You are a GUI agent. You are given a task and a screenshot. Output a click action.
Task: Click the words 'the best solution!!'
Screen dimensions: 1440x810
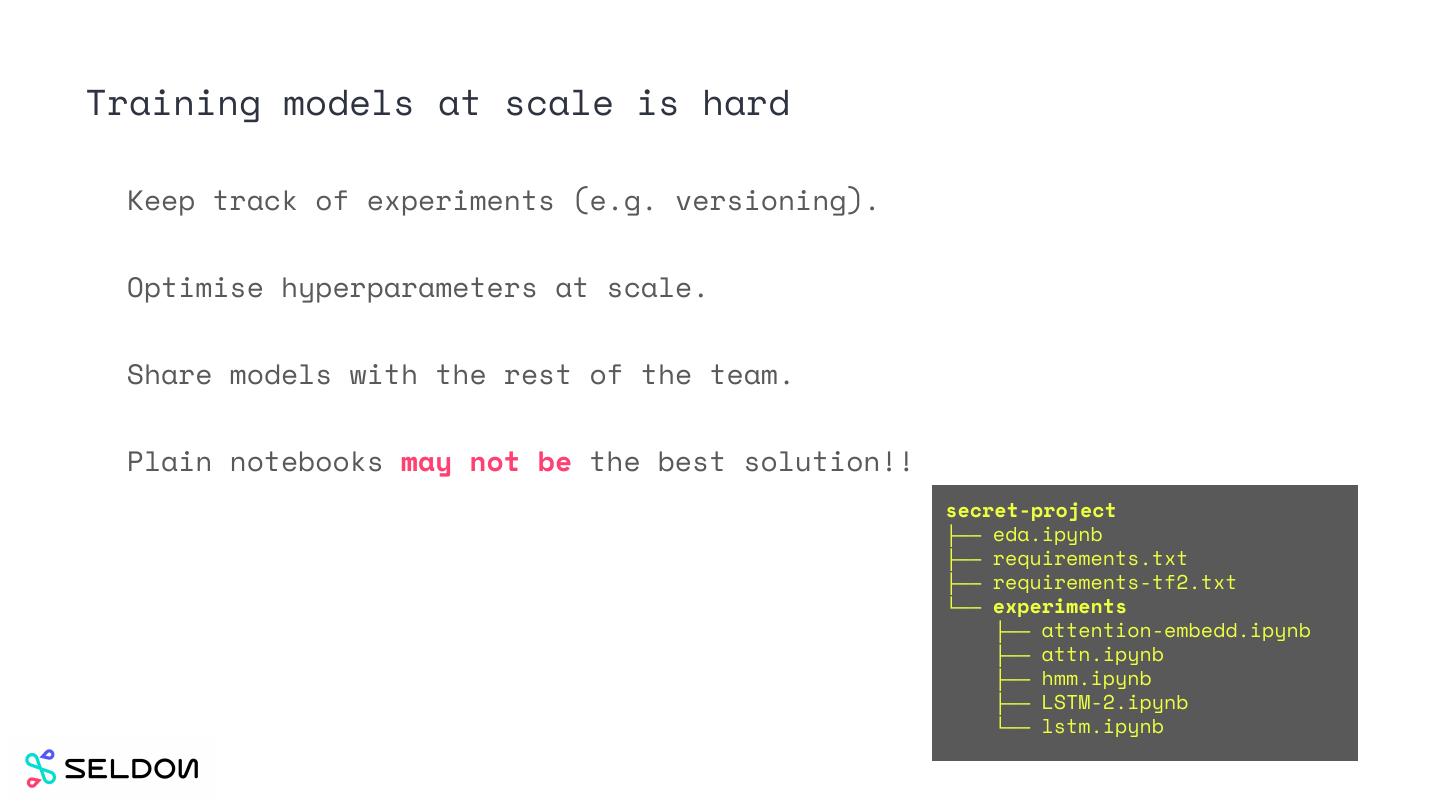(750, 462)
